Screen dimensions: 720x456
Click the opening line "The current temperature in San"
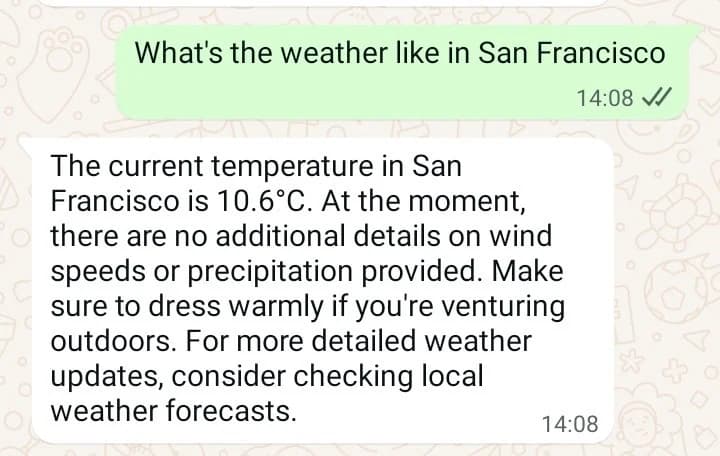tap(256, 166)
